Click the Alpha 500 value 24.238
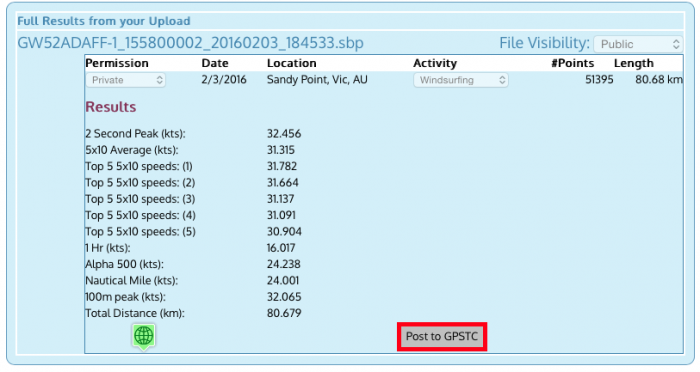 coord(283,264)
